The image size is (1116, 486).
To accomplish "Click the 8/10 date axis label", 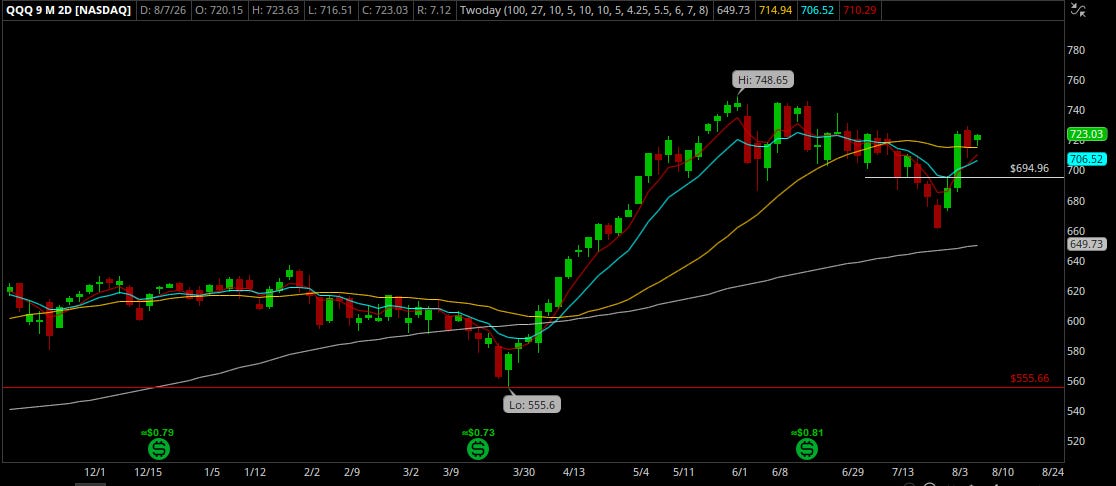I will [x=1002, y=472].
